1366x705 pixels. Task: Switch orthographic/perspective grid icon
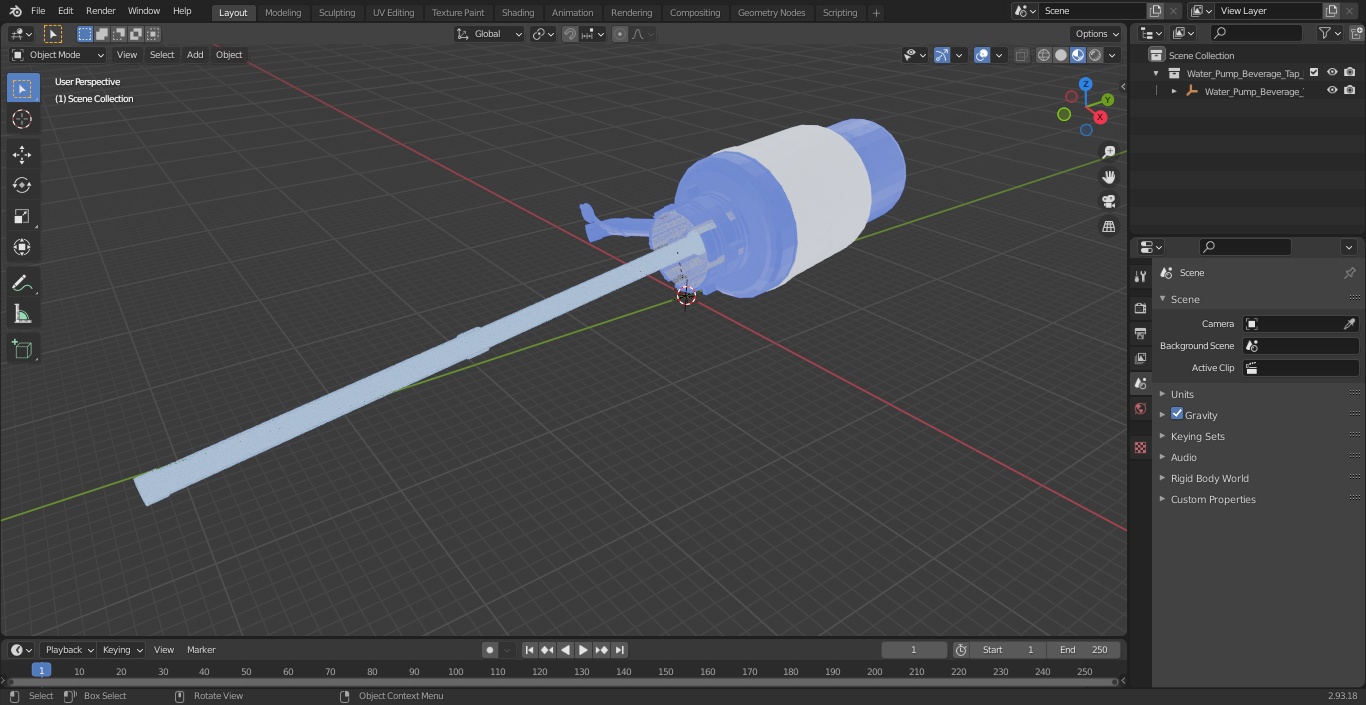pos(1108,227)
